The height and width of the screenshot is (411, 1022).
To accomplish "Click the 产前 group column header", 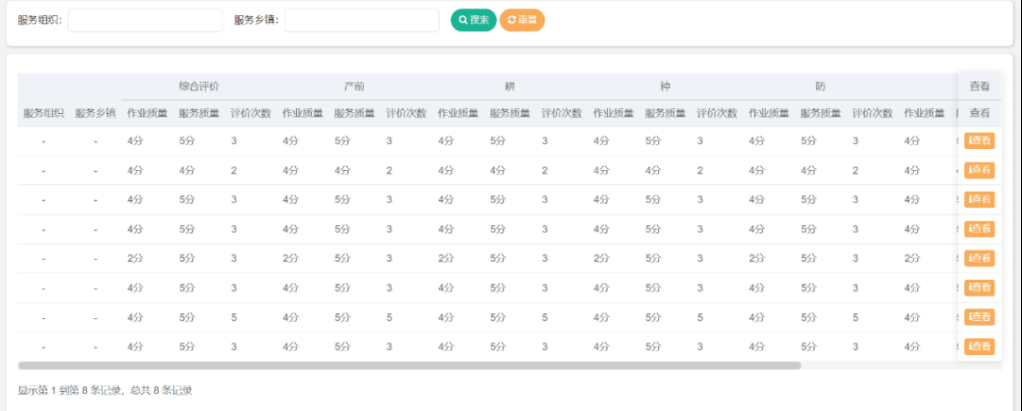I will (x=354, y=87).
